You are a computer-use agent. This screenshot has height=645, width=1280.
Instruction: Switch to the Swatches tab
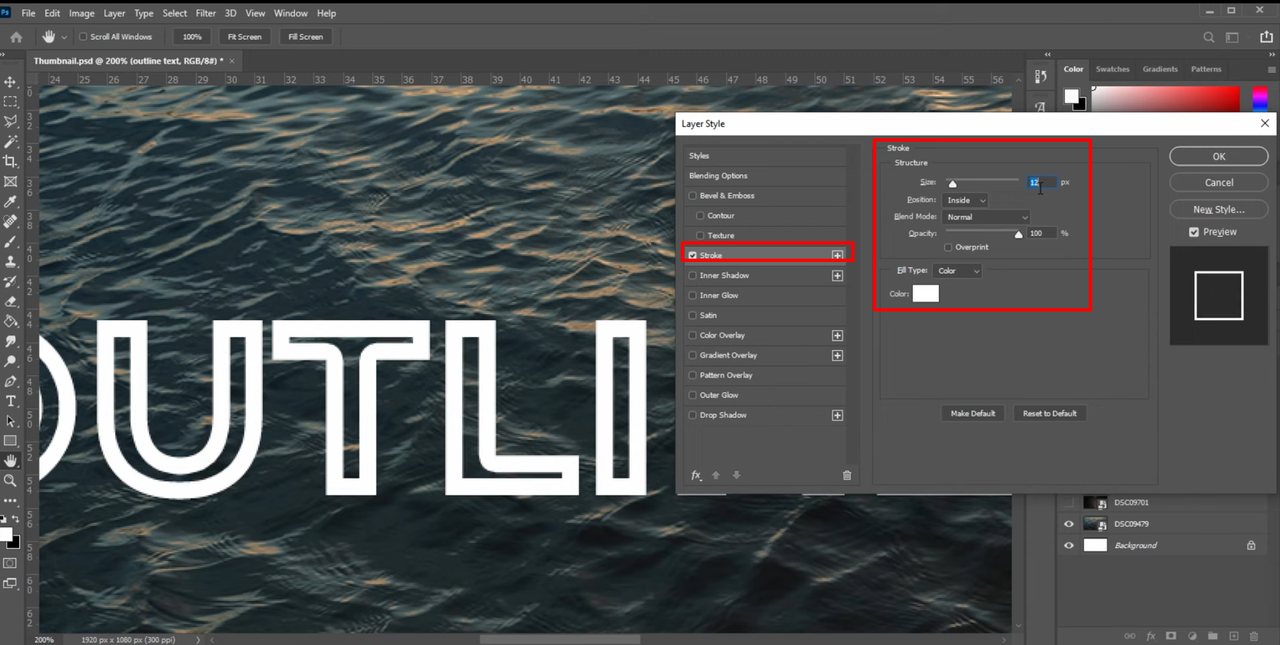coord(1112,69)
